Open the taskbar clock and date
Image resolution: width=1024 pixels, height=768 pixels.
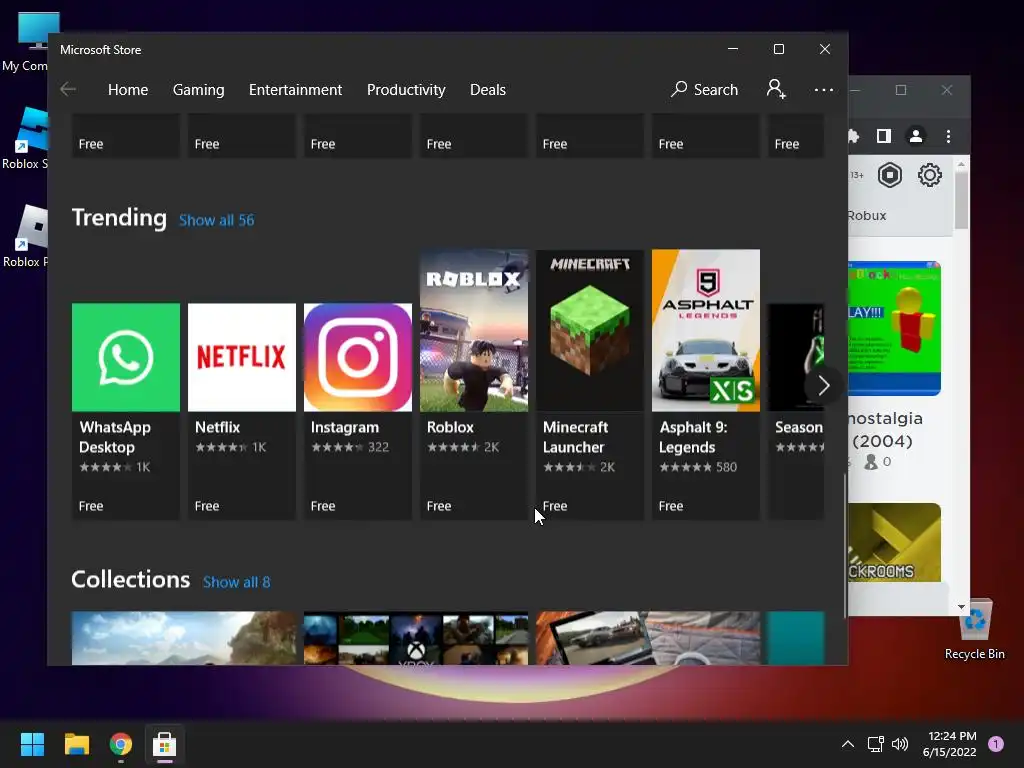950,744
